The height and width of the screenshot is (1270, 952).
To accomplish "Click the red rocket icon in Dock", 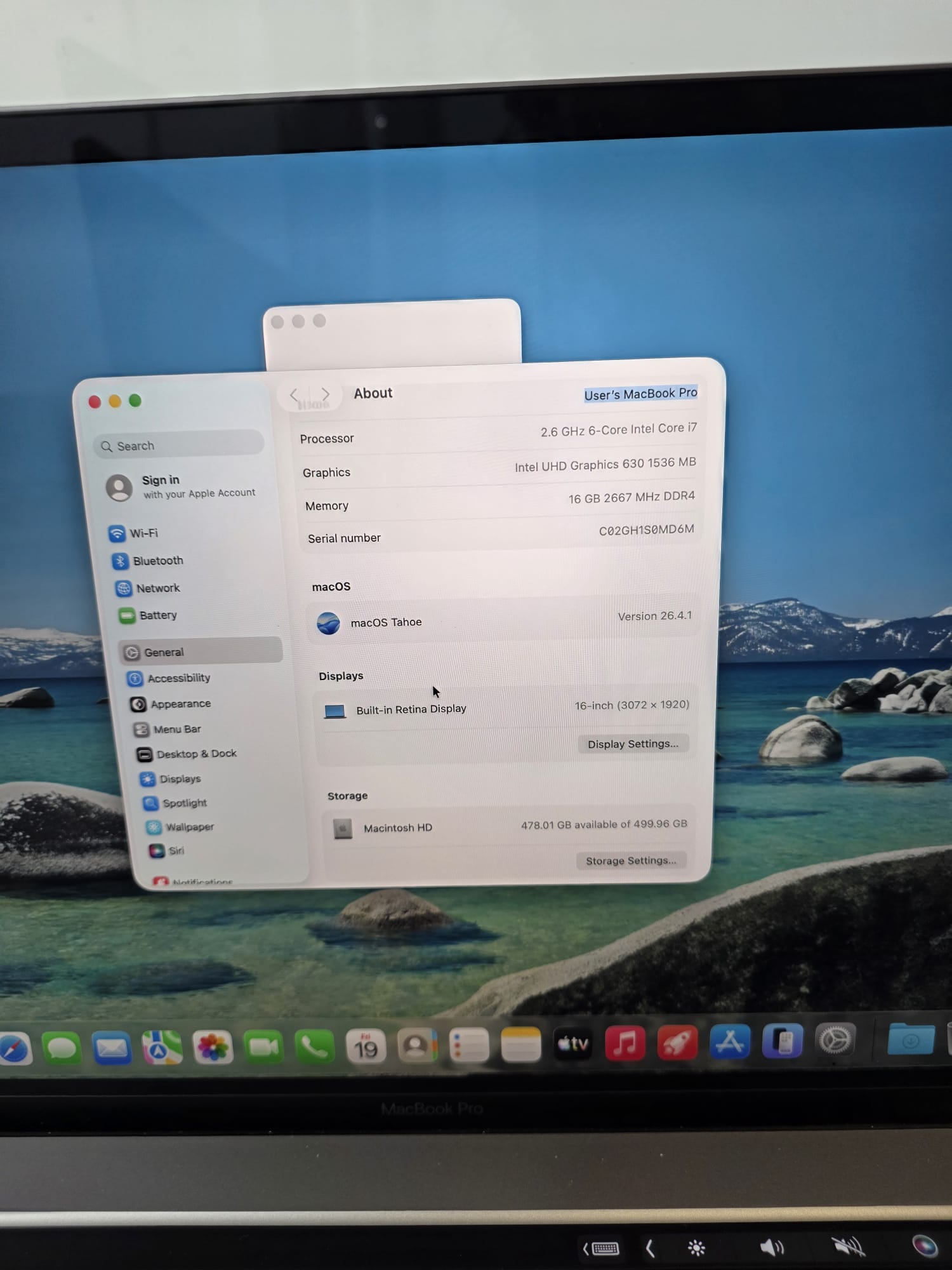I will coord(677,1042).
